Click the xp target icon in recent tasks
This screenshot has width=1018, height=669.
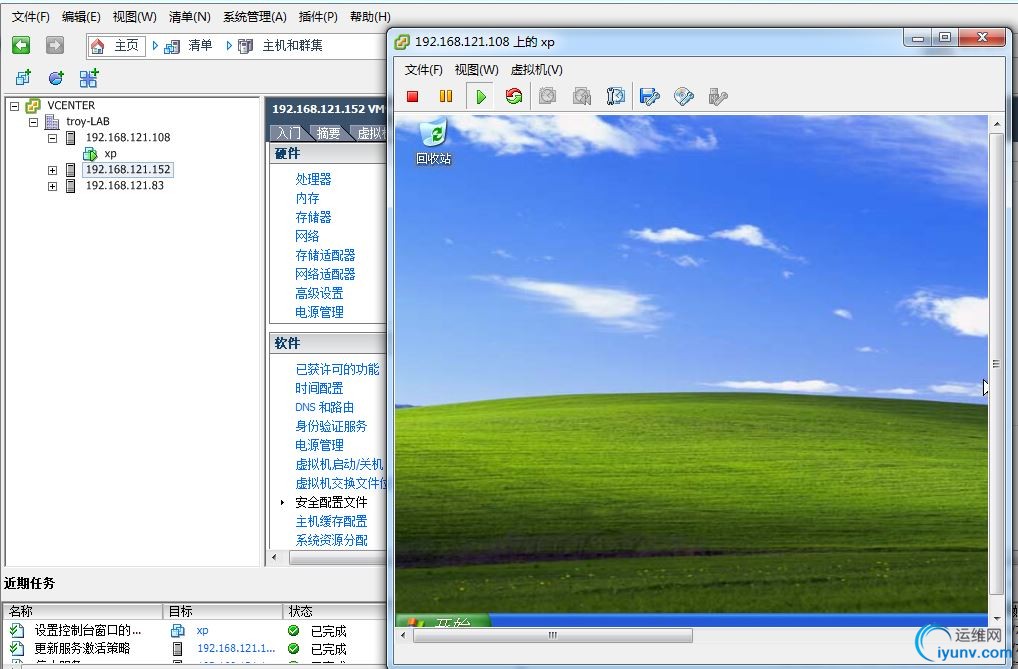point(177,630)
